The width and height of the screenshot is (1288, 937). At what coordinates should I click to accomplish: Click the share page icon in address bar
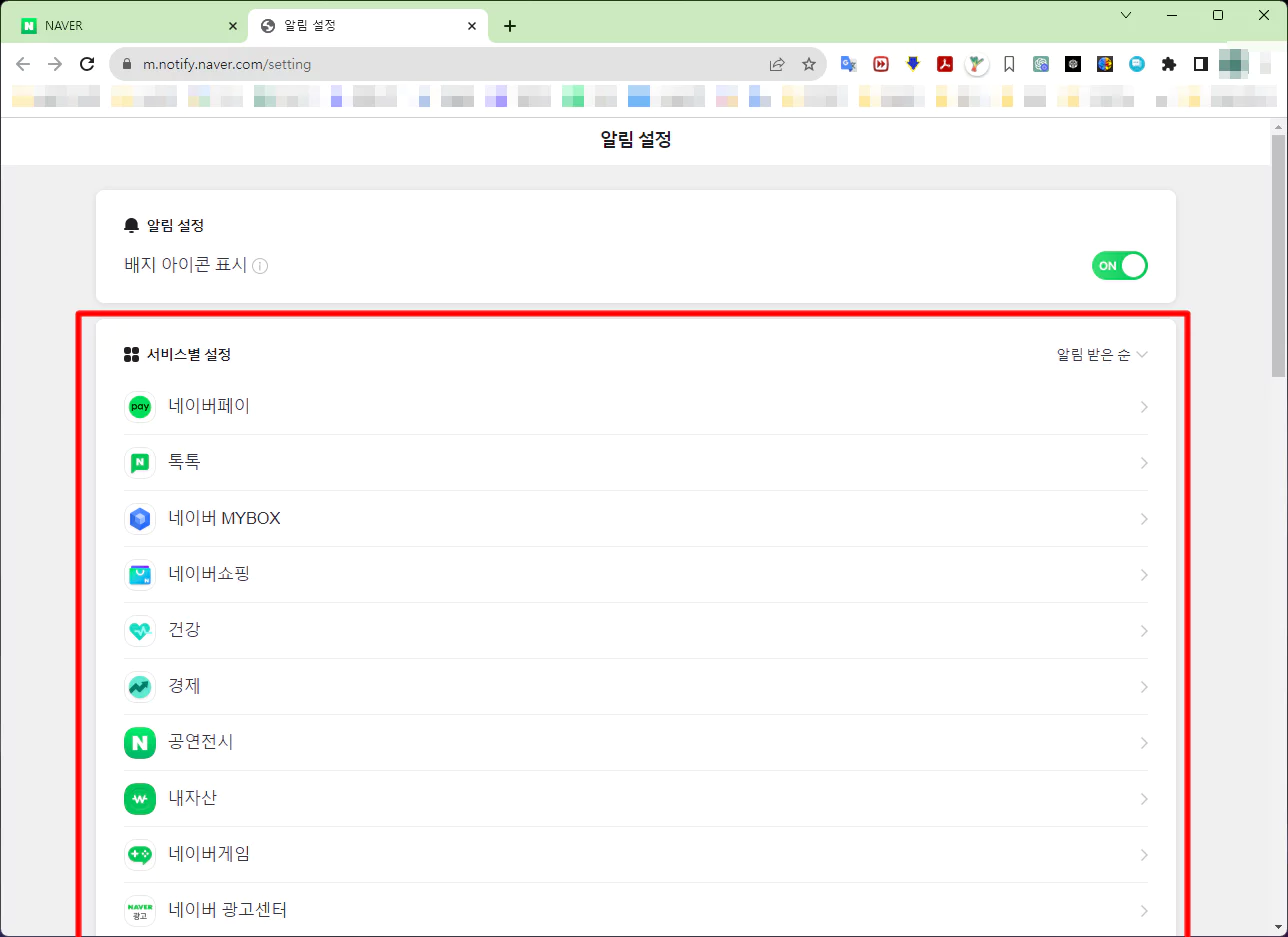(777, 64)
